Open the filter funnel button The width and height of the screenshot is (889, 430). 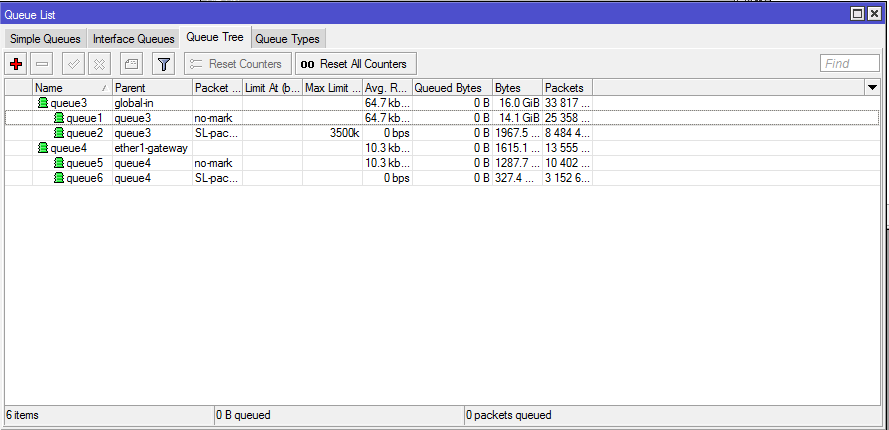[x=164, y=64]
